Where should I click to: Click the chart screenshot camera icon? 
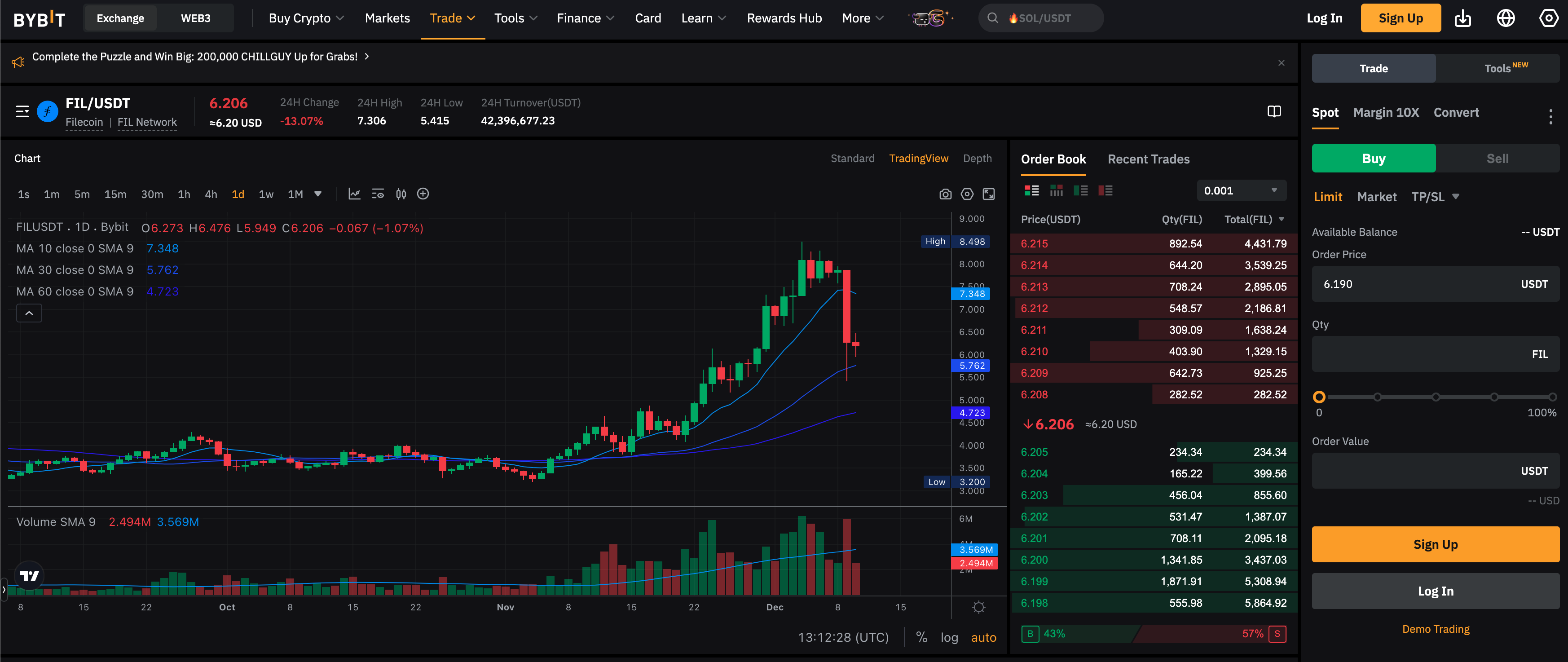(x=945, y=194)
